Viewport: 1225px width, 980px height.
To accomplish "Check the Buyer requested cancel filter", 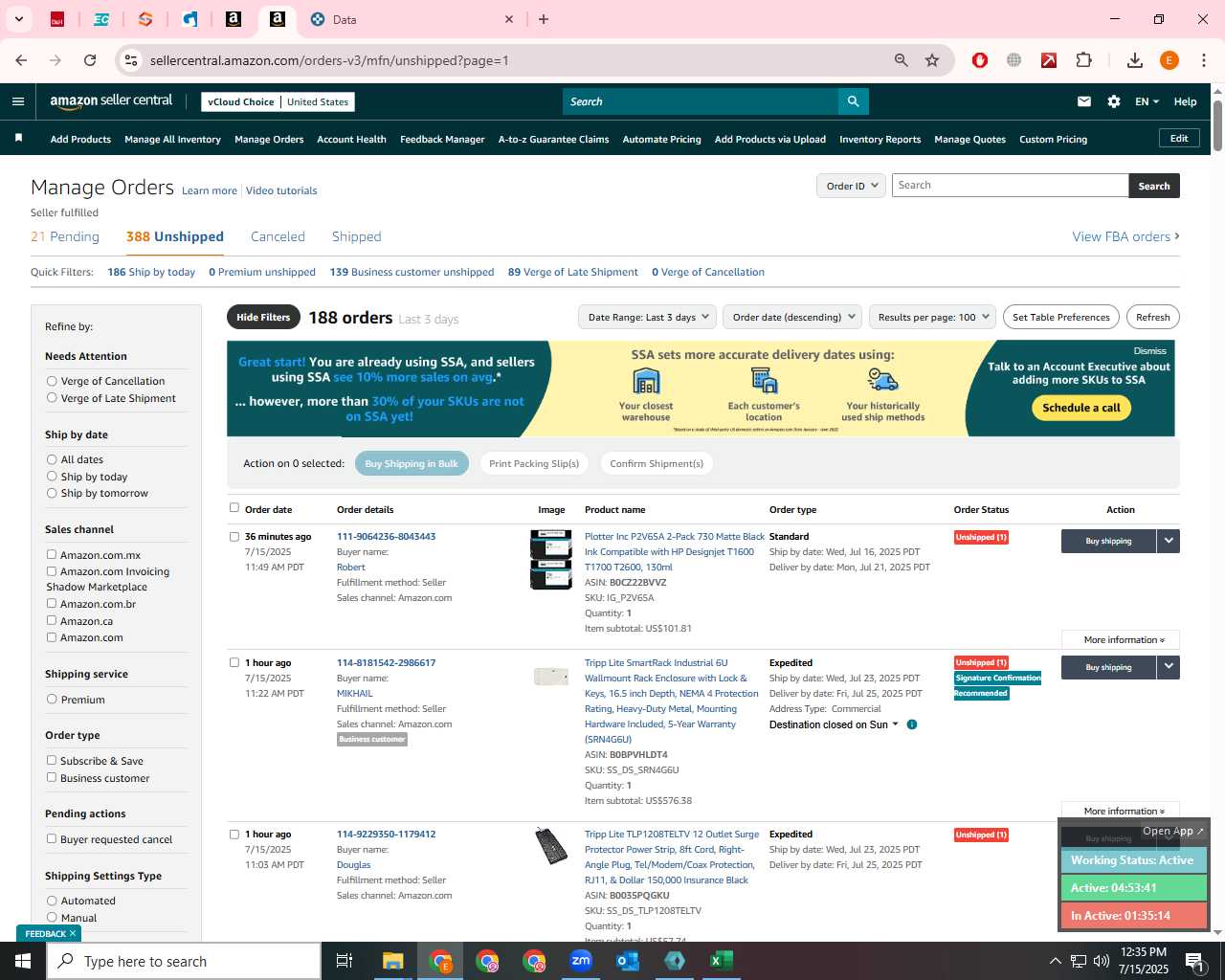I will click(x=52, y=838).
